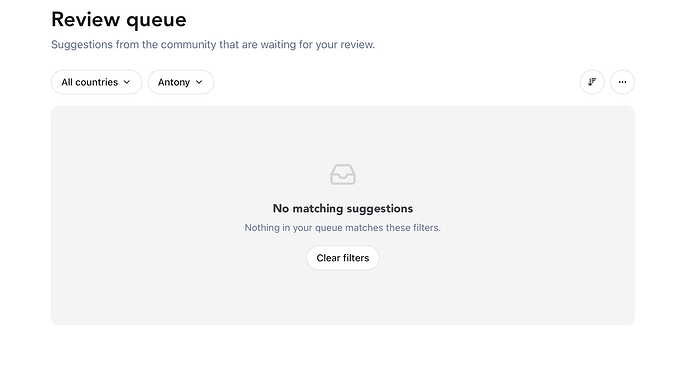Click the 'Suggestions from the community' subtitle
This screenshot has height=383, width=690.
(213, 44)
